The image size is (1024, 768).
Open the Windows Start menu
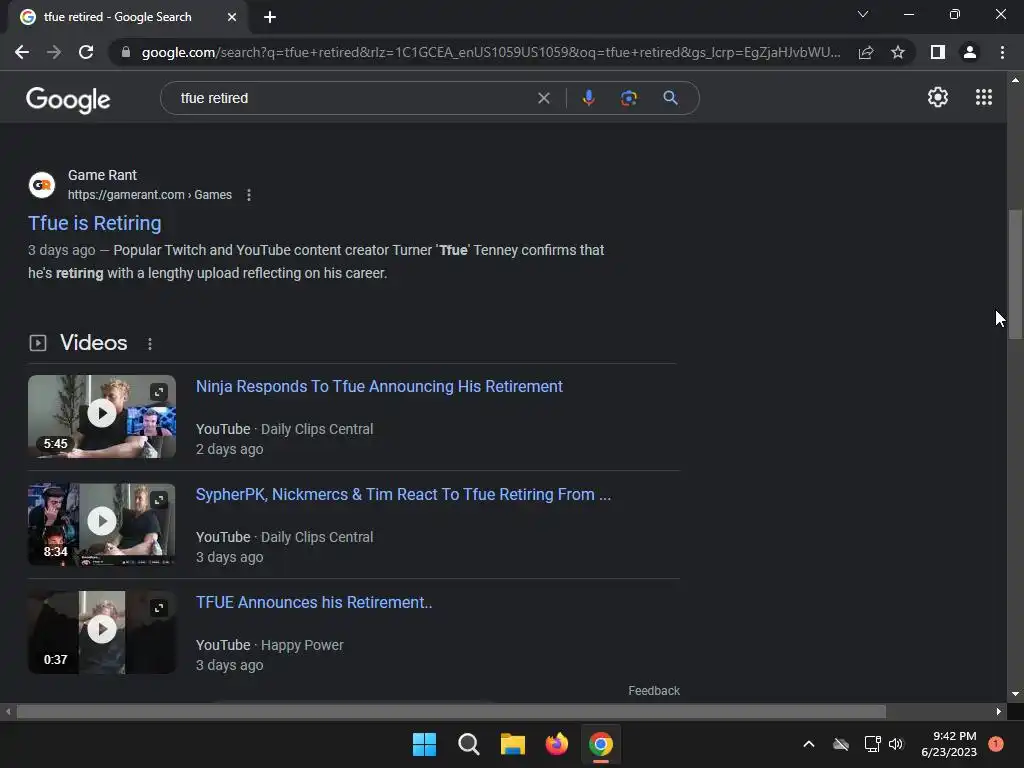(x=424, y=744)
